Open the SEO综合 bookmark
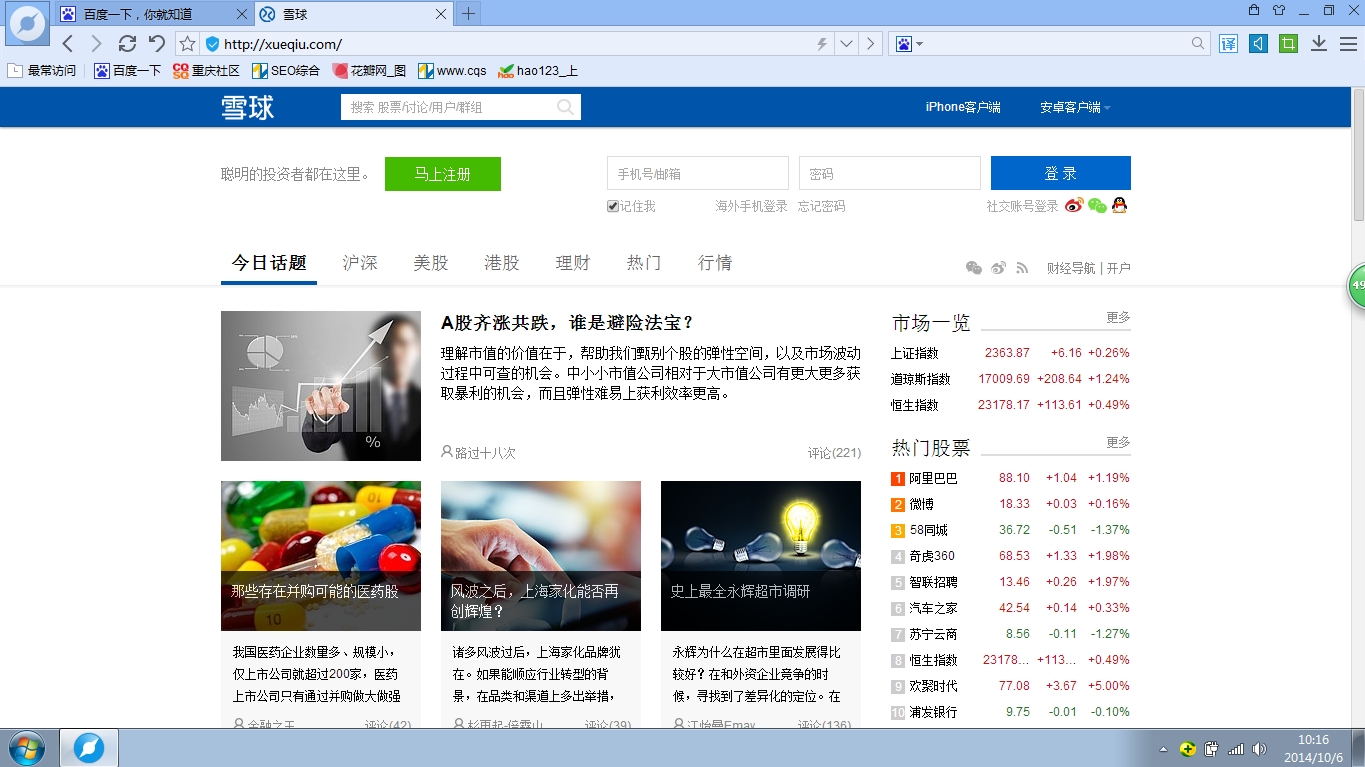The width and height of the screenshot is (1365, 767). point(286,71)
